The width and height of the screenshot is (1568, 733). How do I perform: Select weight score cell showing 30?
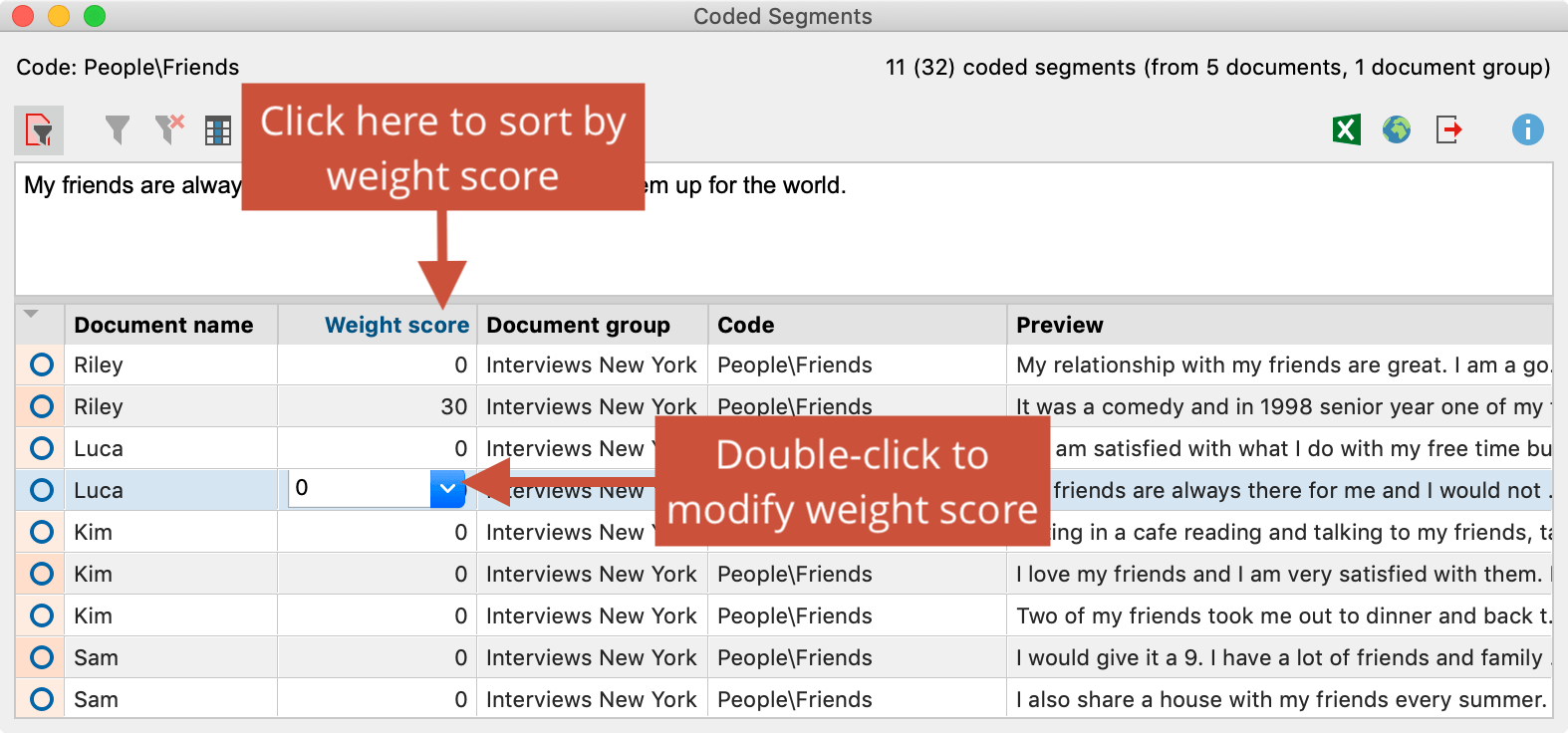pos(378,406)
